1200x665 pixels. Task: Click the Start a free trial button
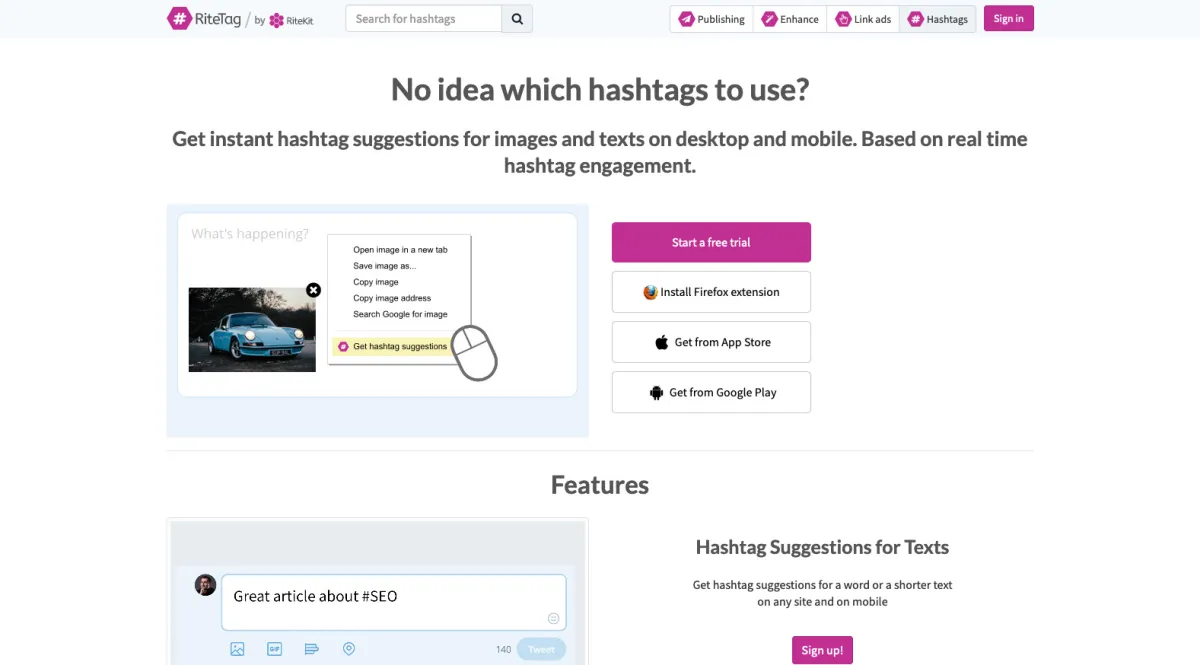pos(711,242)
